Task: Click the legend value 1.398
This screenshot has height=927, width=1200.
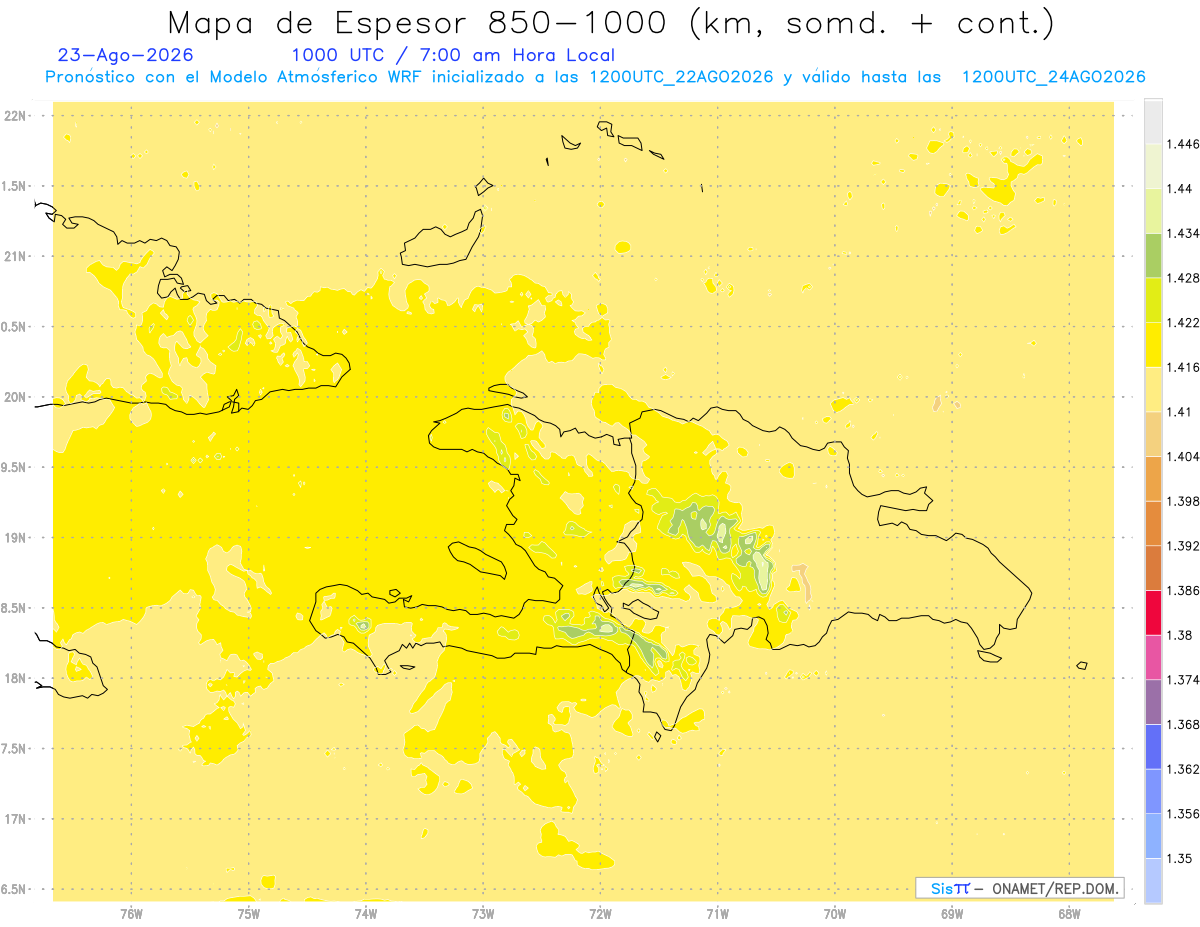Action: 1183,501
